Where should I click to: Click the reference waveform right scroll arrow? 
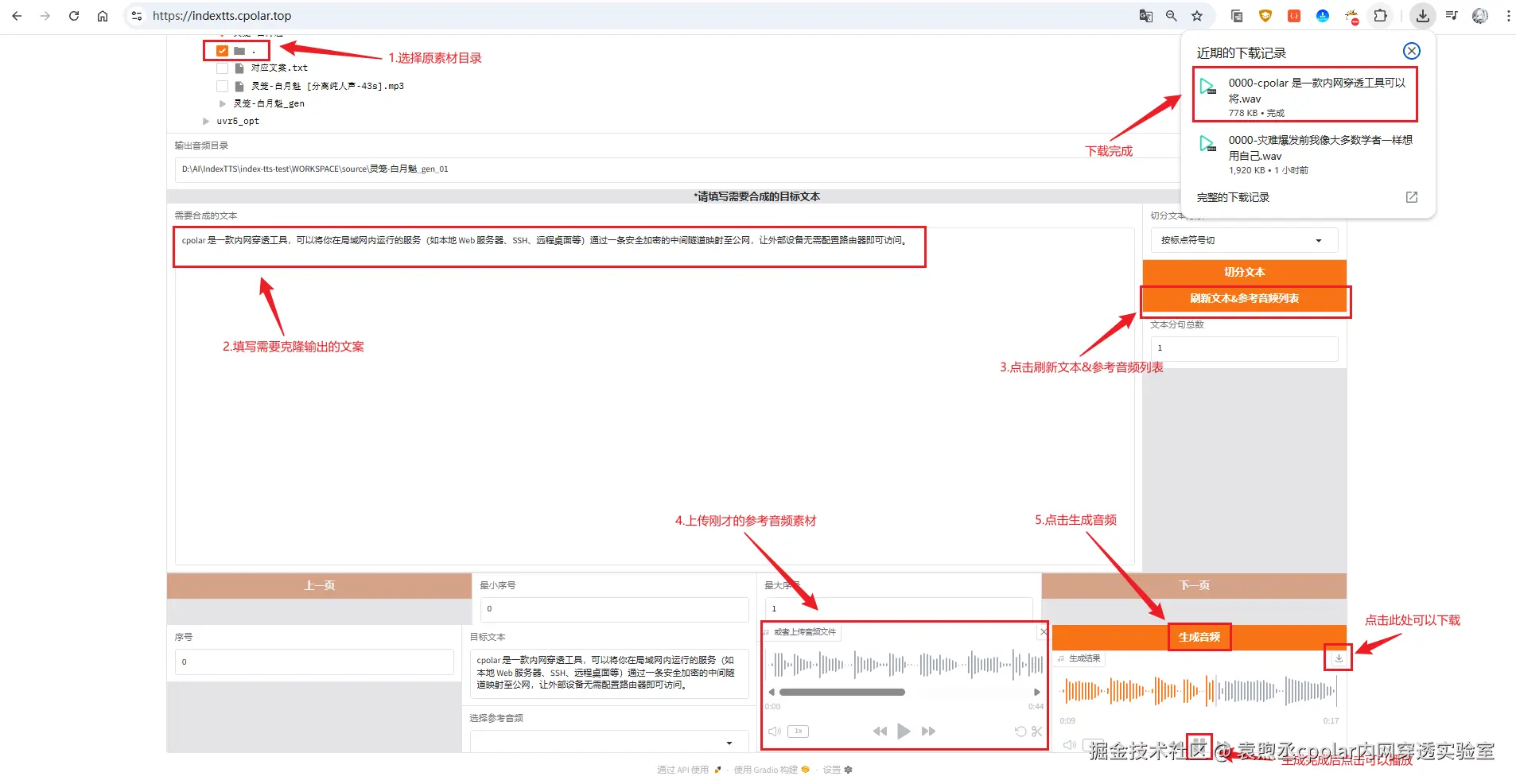coord(1036,693)
